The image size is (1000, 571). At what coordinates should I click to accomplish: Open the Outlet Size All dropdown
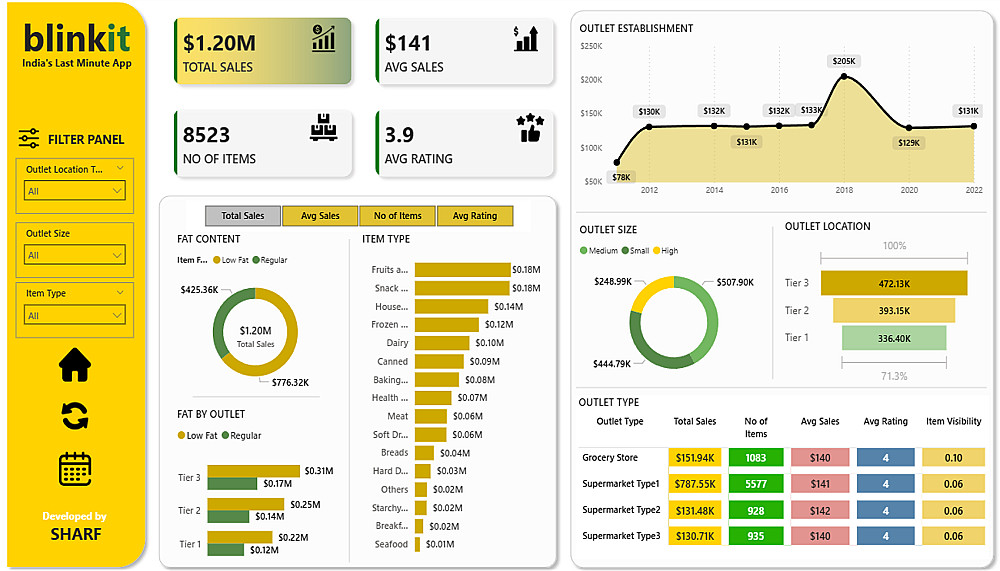point(75,255)
